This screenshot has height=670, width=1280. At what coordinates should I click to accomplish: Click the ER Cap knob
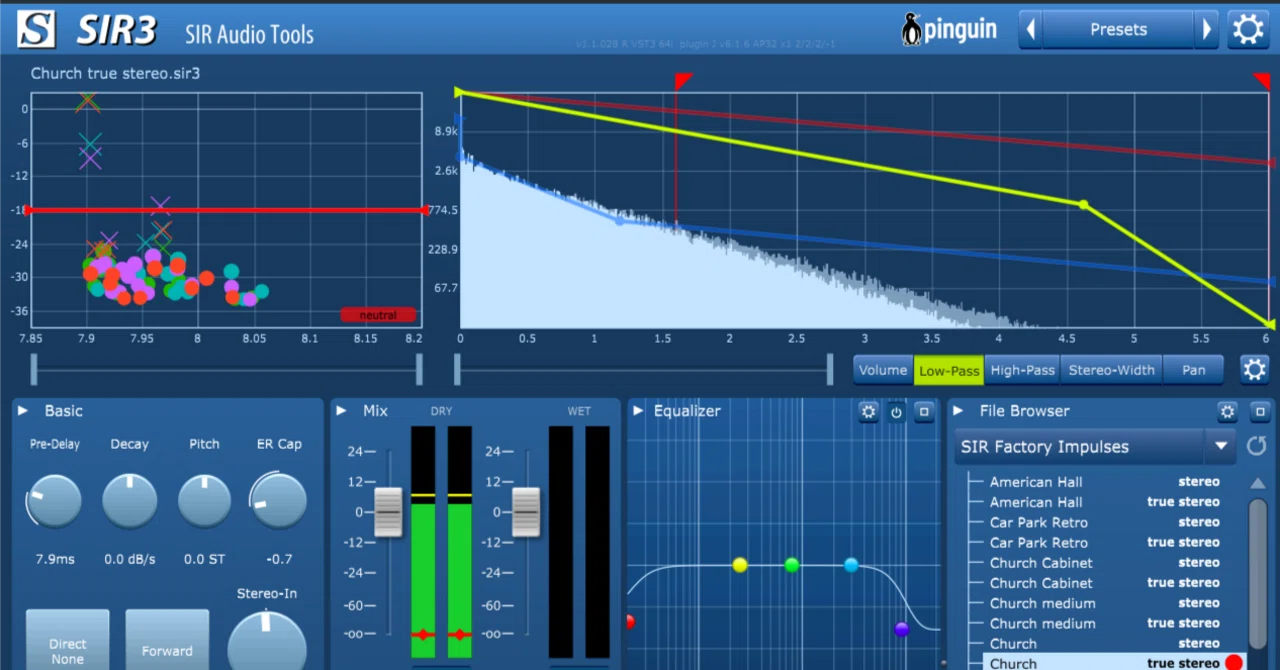[x=279, y=501]
